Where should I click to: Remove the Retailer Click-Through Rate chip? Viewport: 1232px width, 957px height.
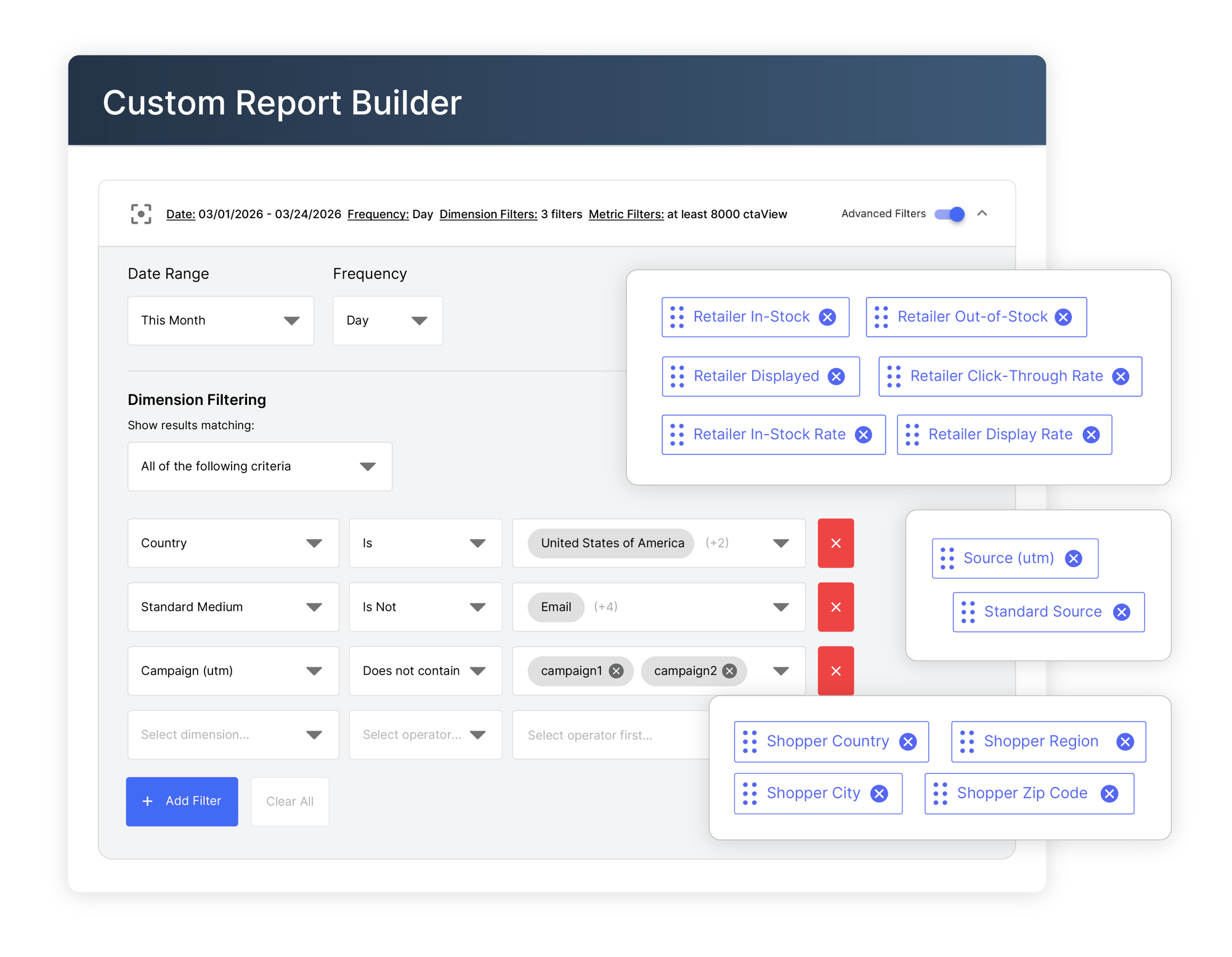(x=1121, y=376)
